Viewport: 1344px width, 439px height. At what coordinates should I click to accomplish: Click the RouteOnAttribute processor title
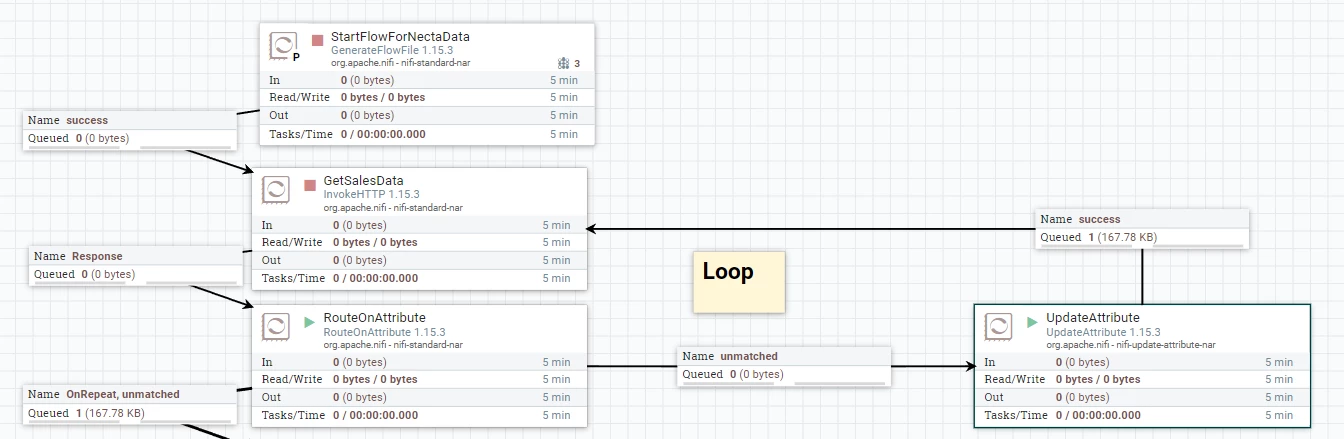[374, 319]
